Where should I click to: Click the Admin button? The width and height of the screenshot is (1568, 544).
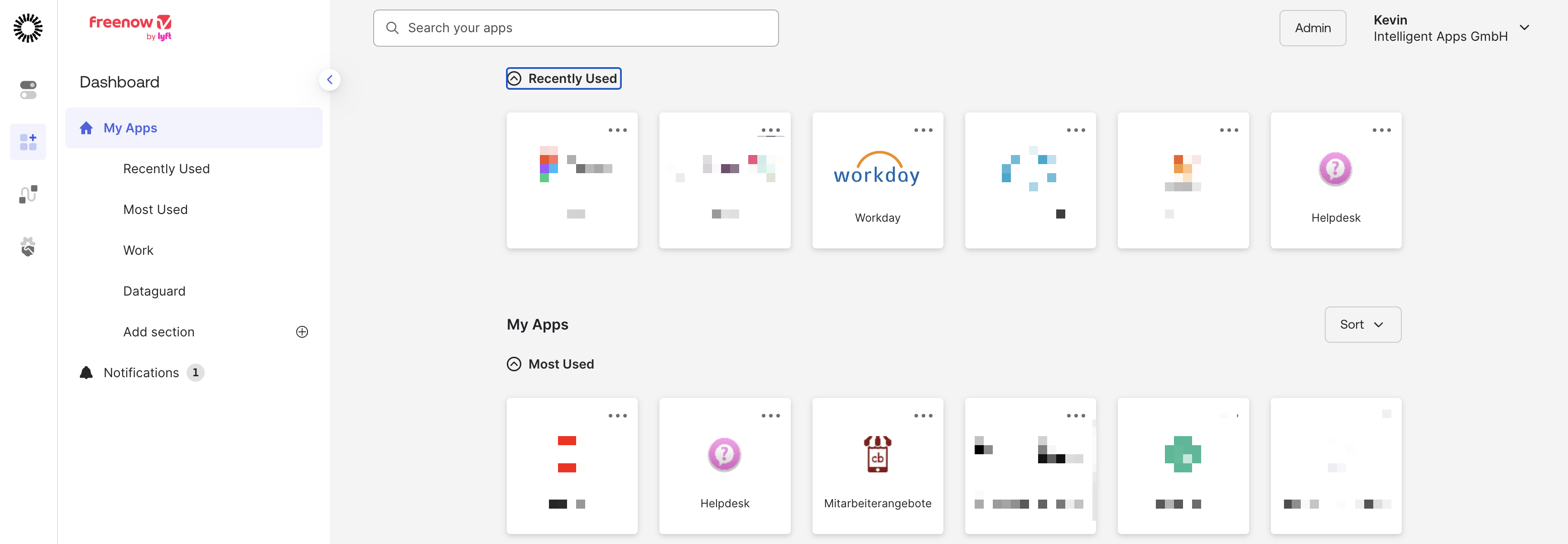1313,28
